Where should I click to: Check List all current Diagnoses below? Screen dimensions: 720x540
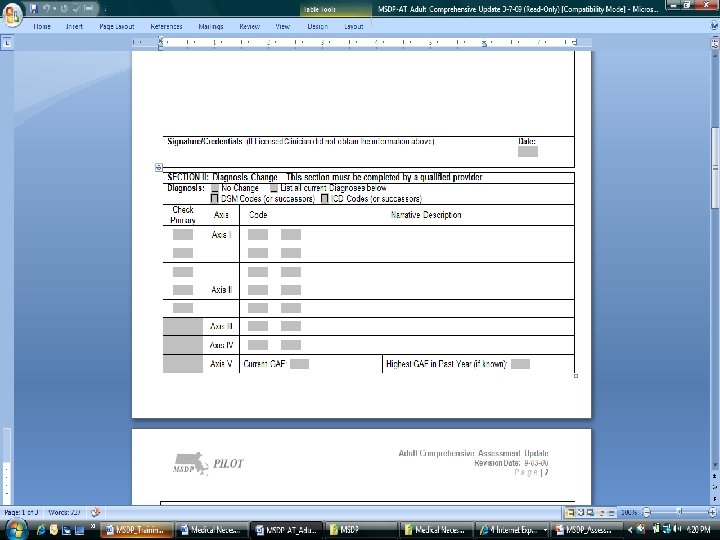(274, 188)
